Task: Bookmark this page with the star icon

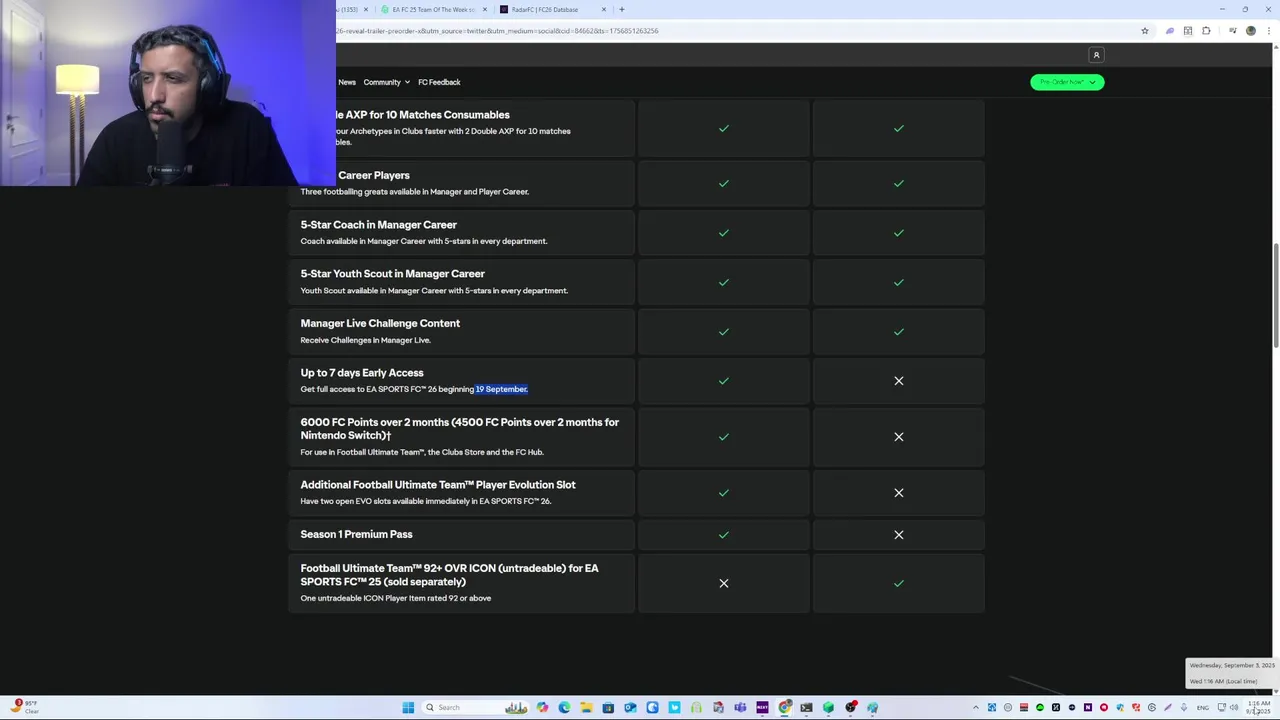Action: [1145, 31]
